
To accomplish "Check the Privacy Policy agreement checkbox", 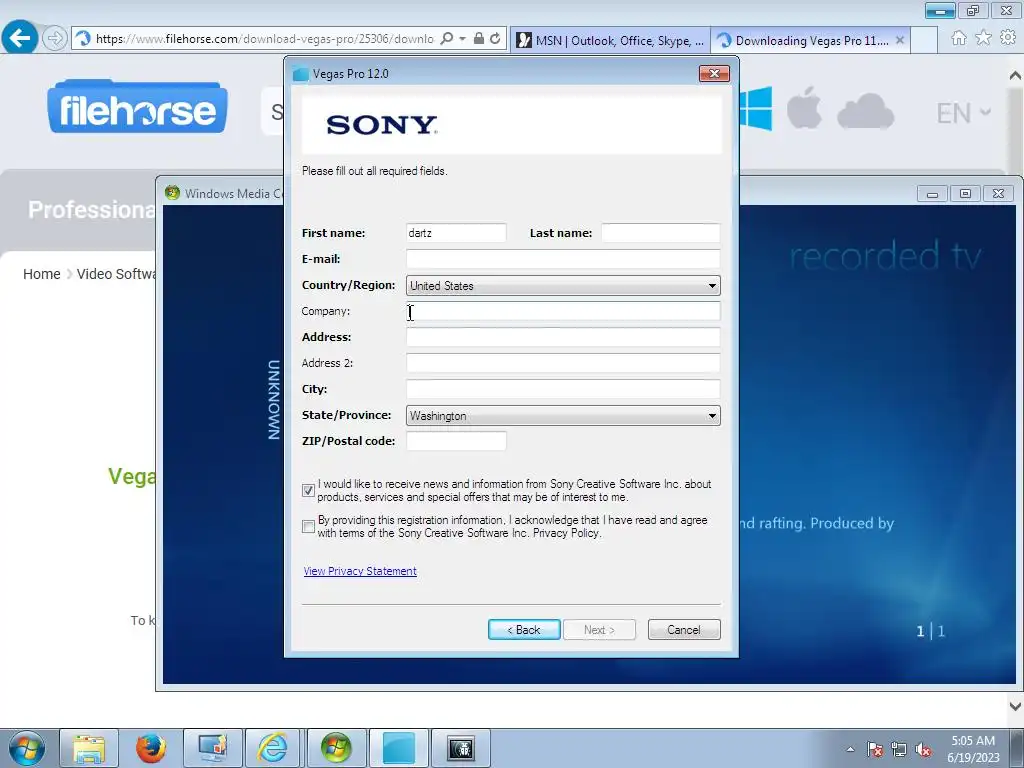I will pyautogui.click(x=308, y=526).
